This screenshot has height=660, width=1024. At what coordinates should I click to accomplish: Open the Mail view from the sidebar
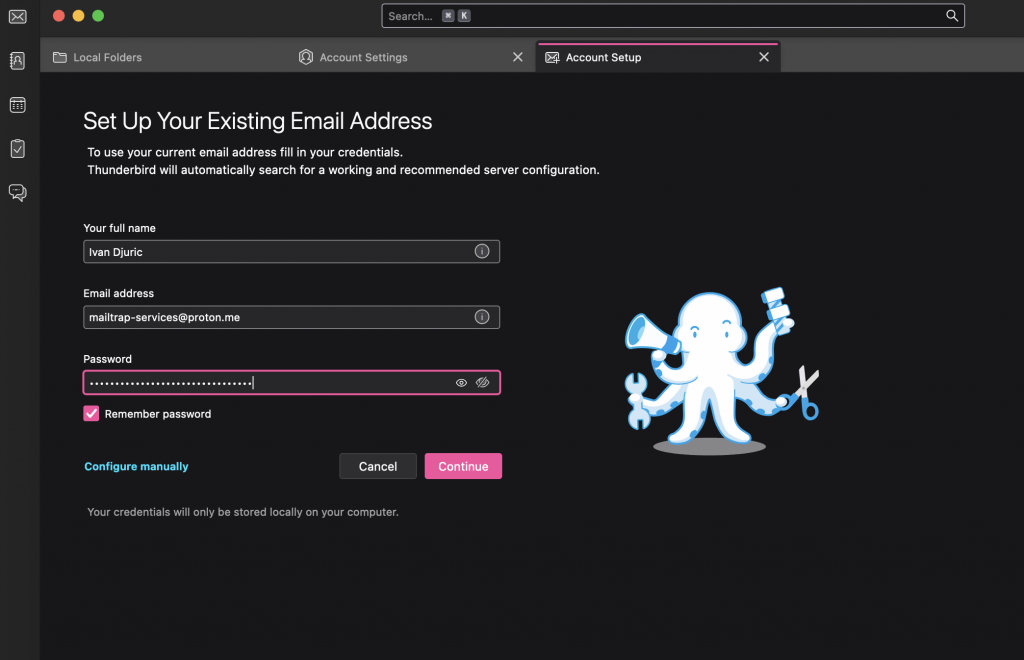(x=17, y=17)
